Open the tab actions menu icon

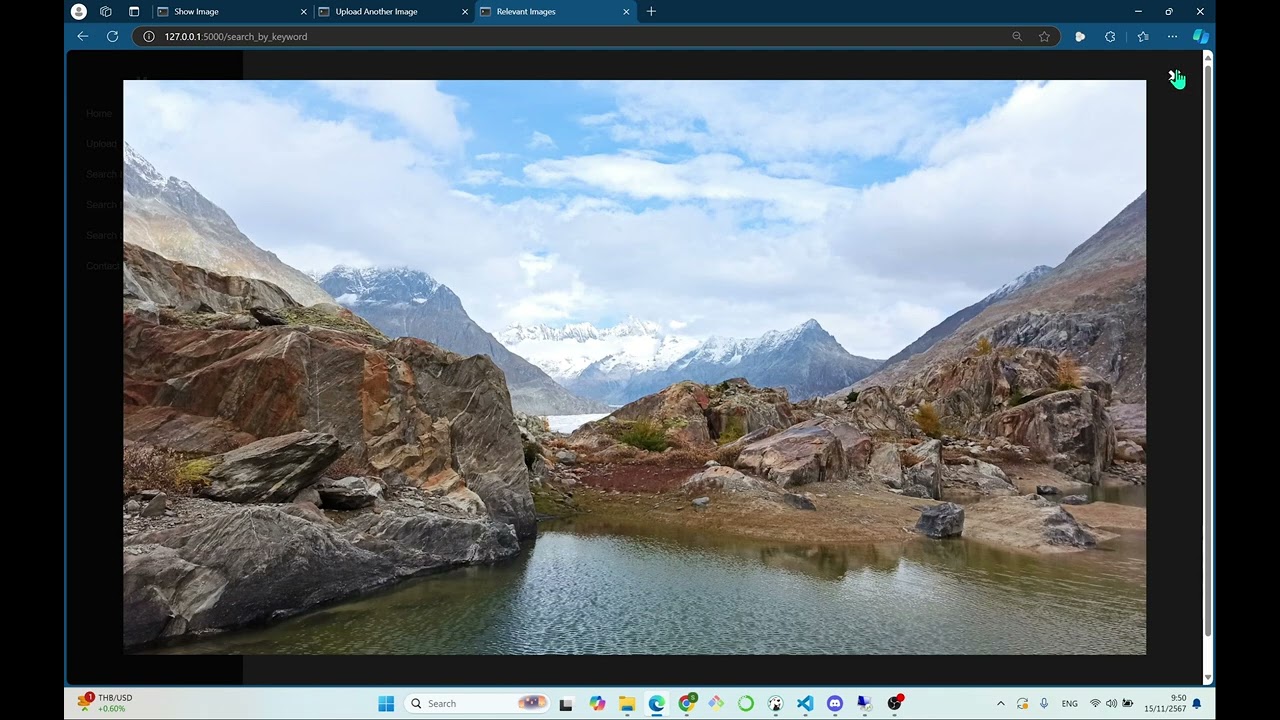click(x=134, y=11)
